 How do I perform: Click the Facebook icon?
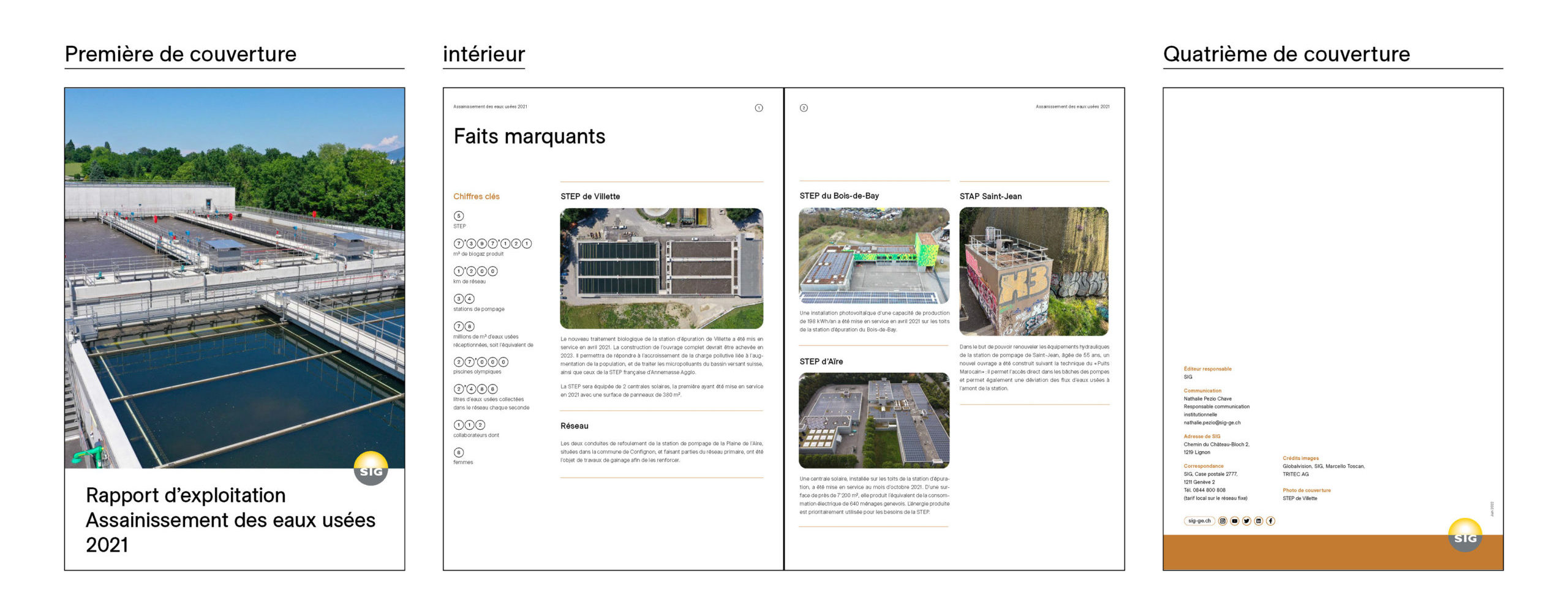point(1270,521)
